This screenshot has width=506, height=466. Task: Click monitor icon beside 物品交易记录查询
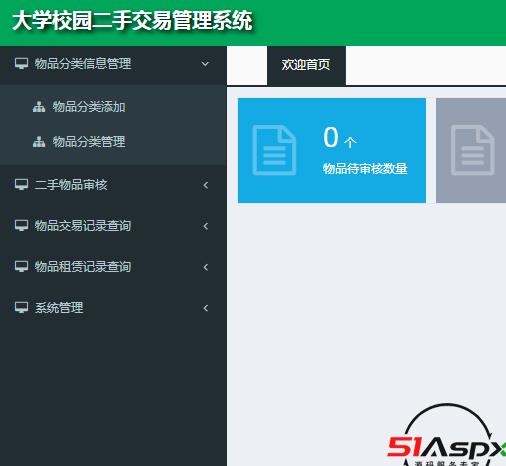pyautogui.click(x=21, y=225)
